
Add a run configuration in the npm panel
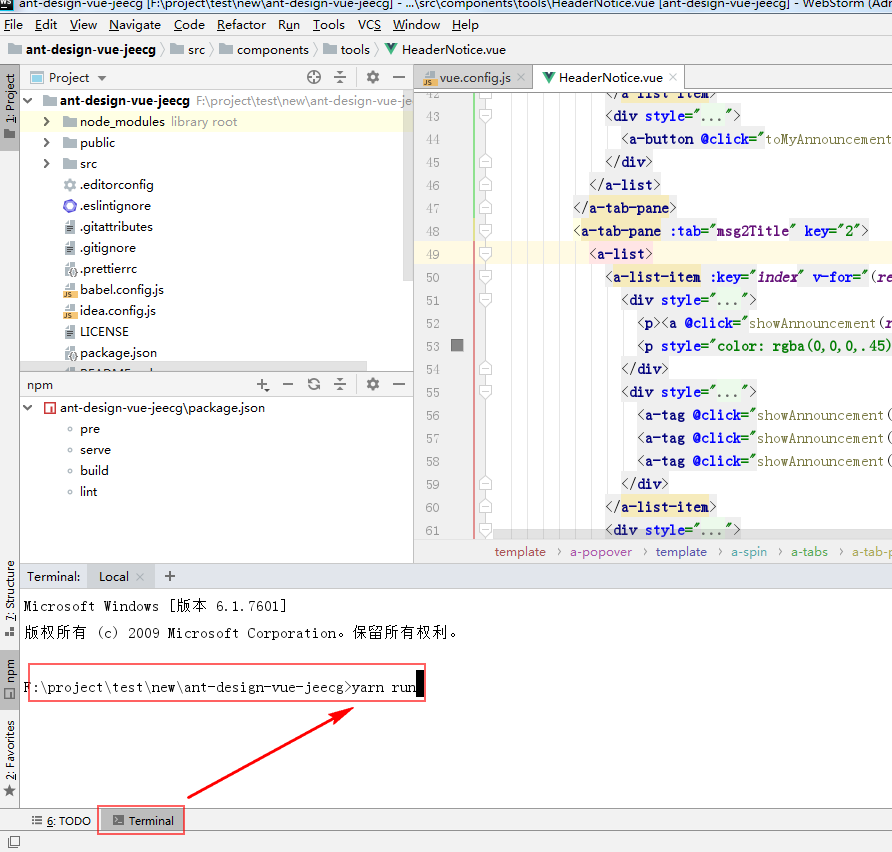[x=262, y=384]
